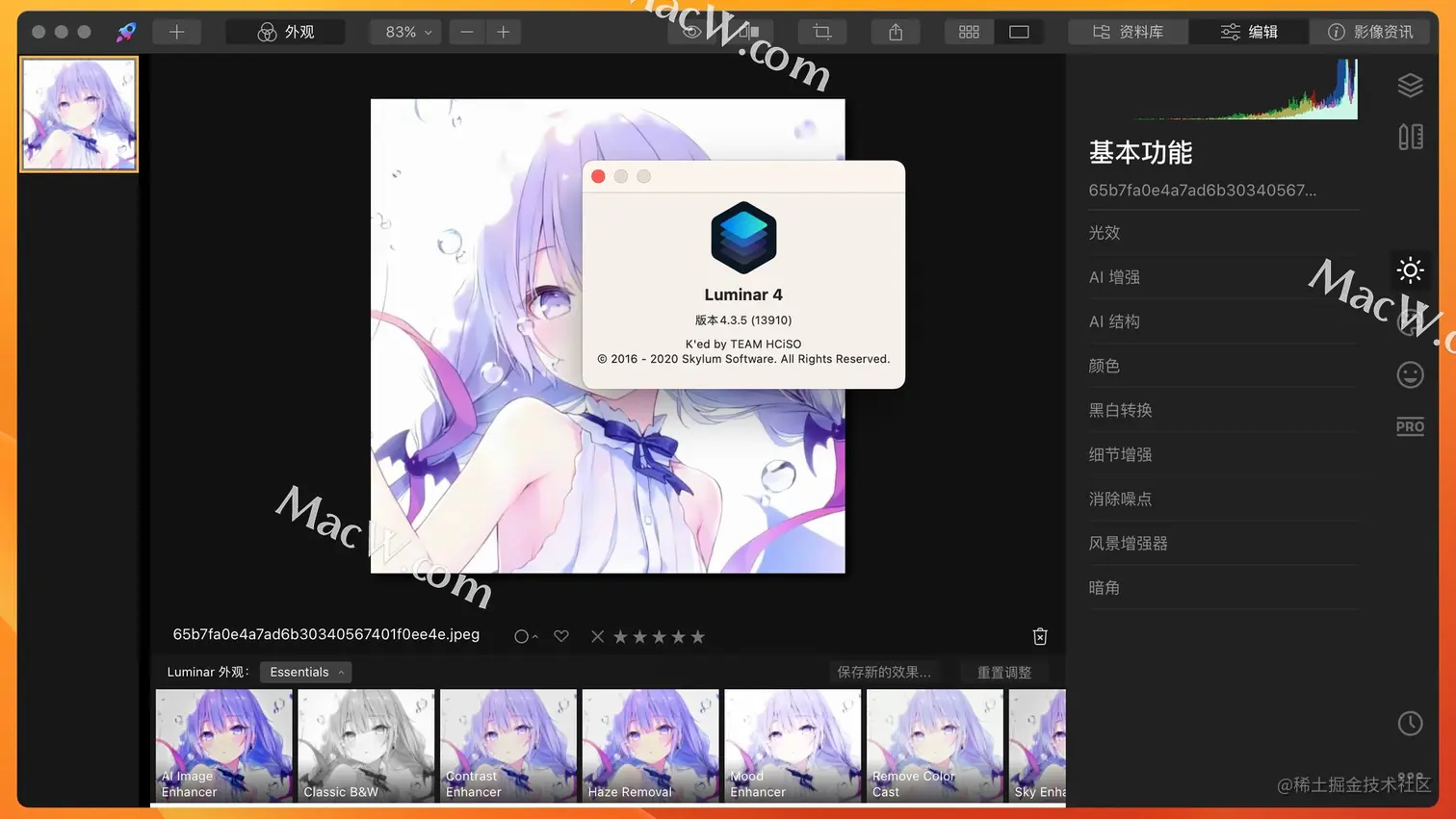Click the 版本4.3.5 (13910) version text
The height and width of the screenshot is (819, 1456).
[743, 320]
